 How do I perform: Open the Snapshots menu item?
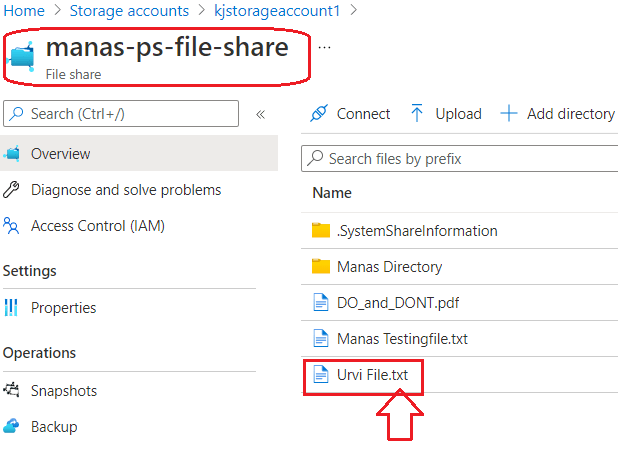[64, 391]
